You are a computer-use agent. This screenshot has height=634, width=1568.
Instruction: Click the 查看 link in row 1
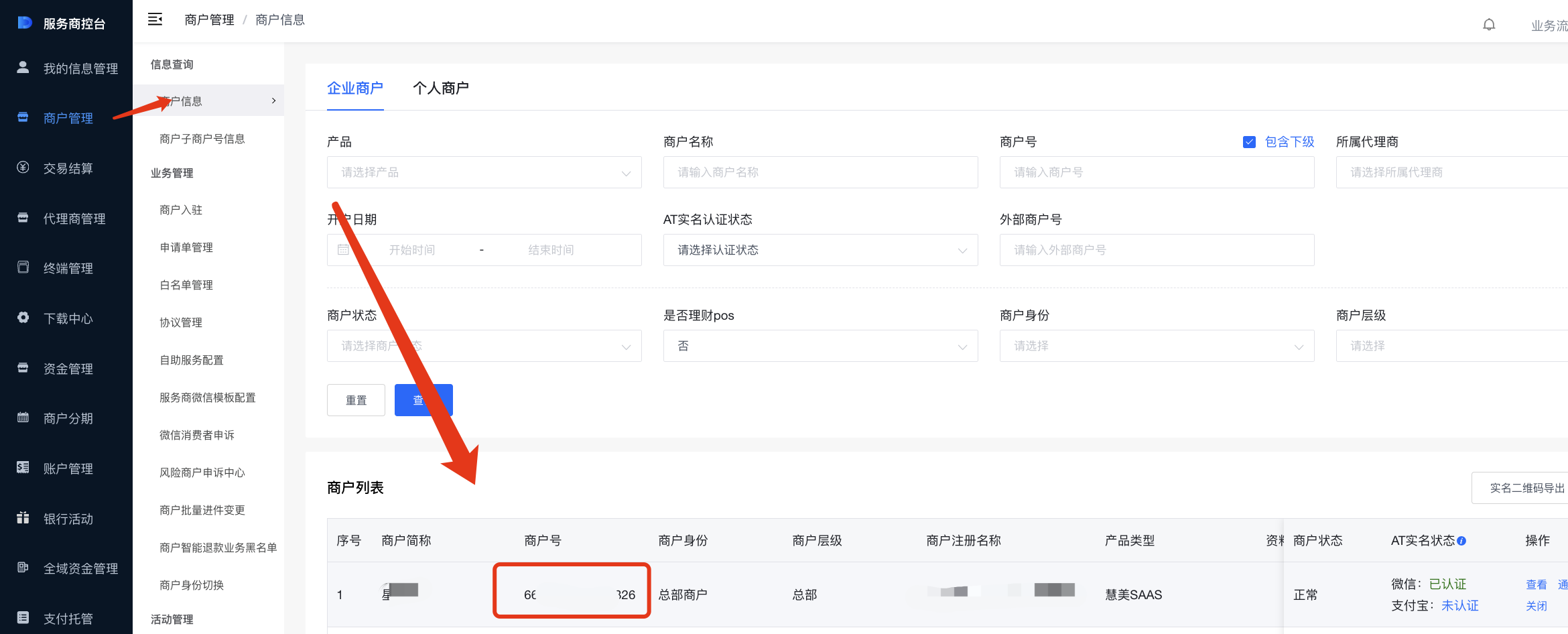1537,584
